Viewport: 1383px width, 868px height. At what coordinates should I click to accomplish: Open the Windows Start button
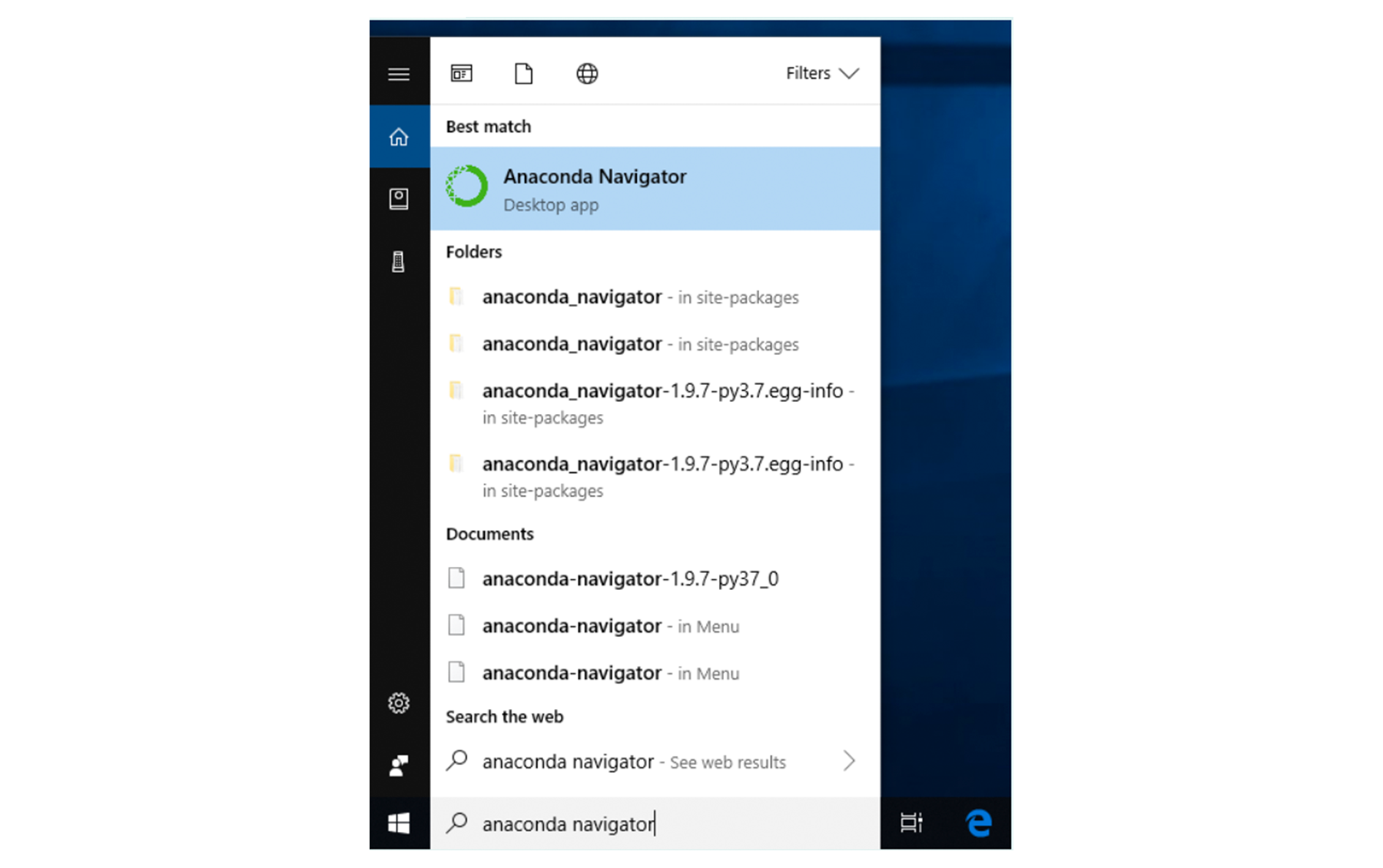pos(399,823)
